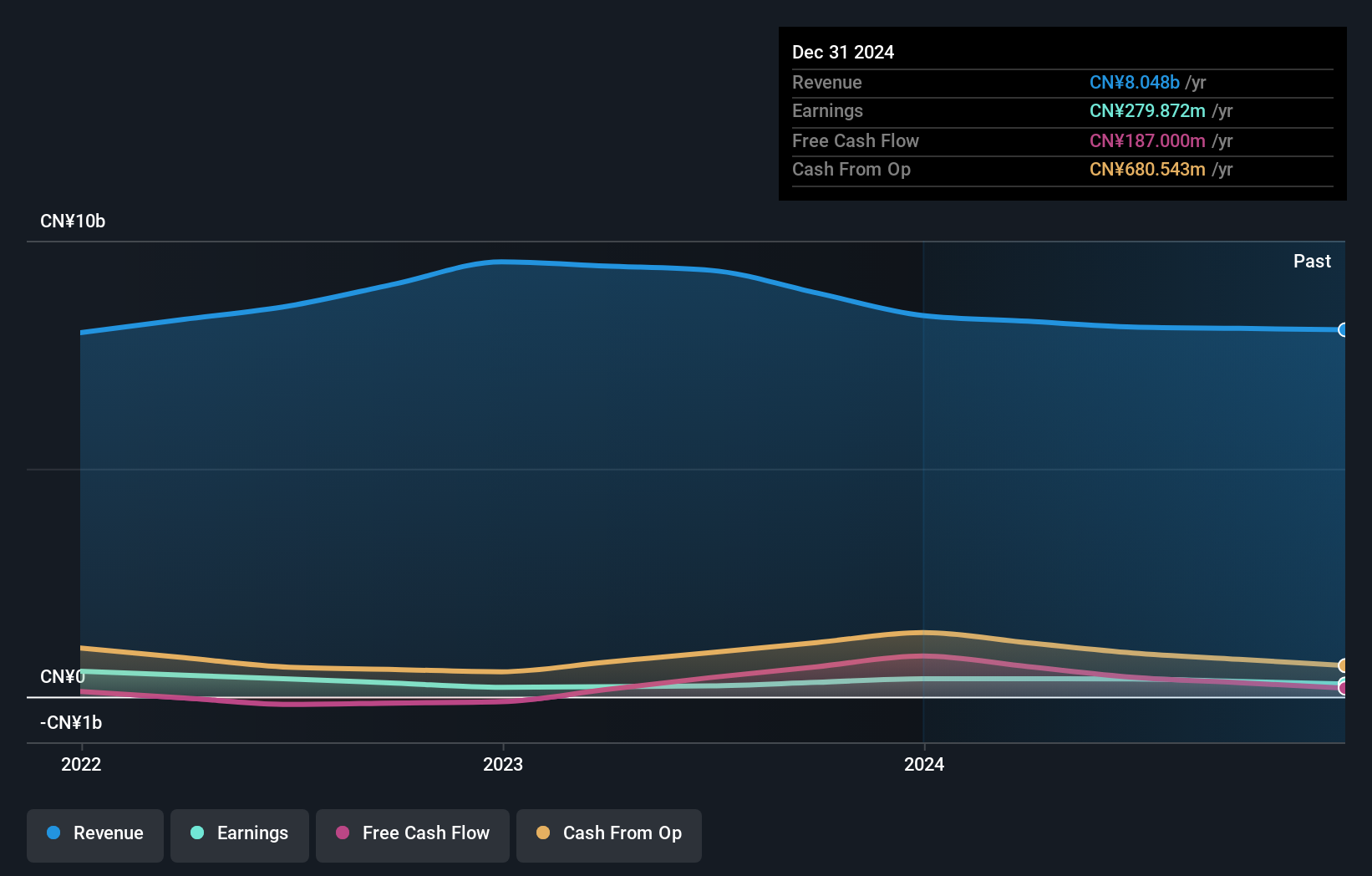Select the Free Cash Flow endpoint marker on the pink line
Screen dimensions: 1372x876
coord(1344,688)
